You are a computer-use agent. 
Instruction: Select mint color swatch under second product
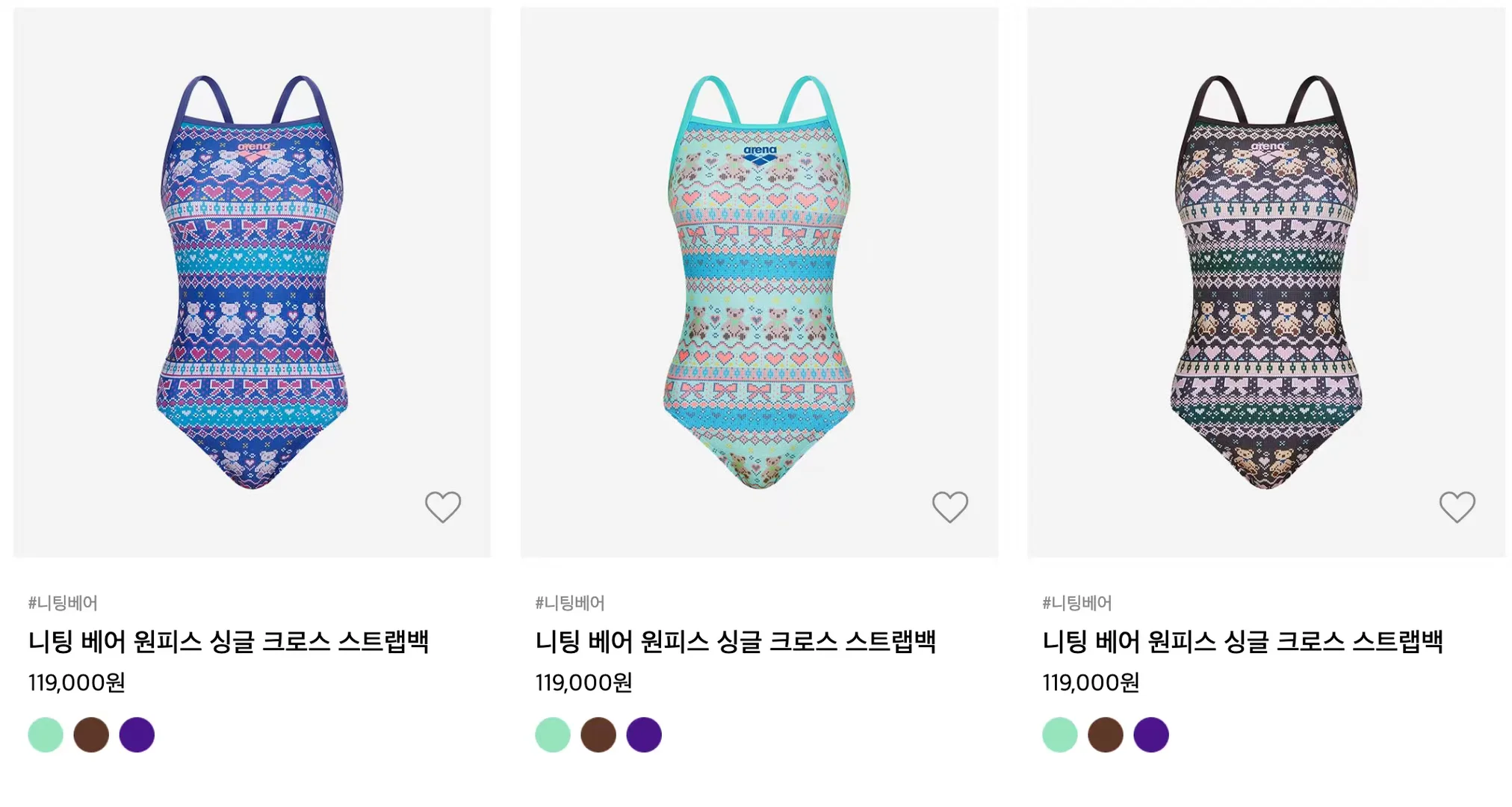point(553,735)
